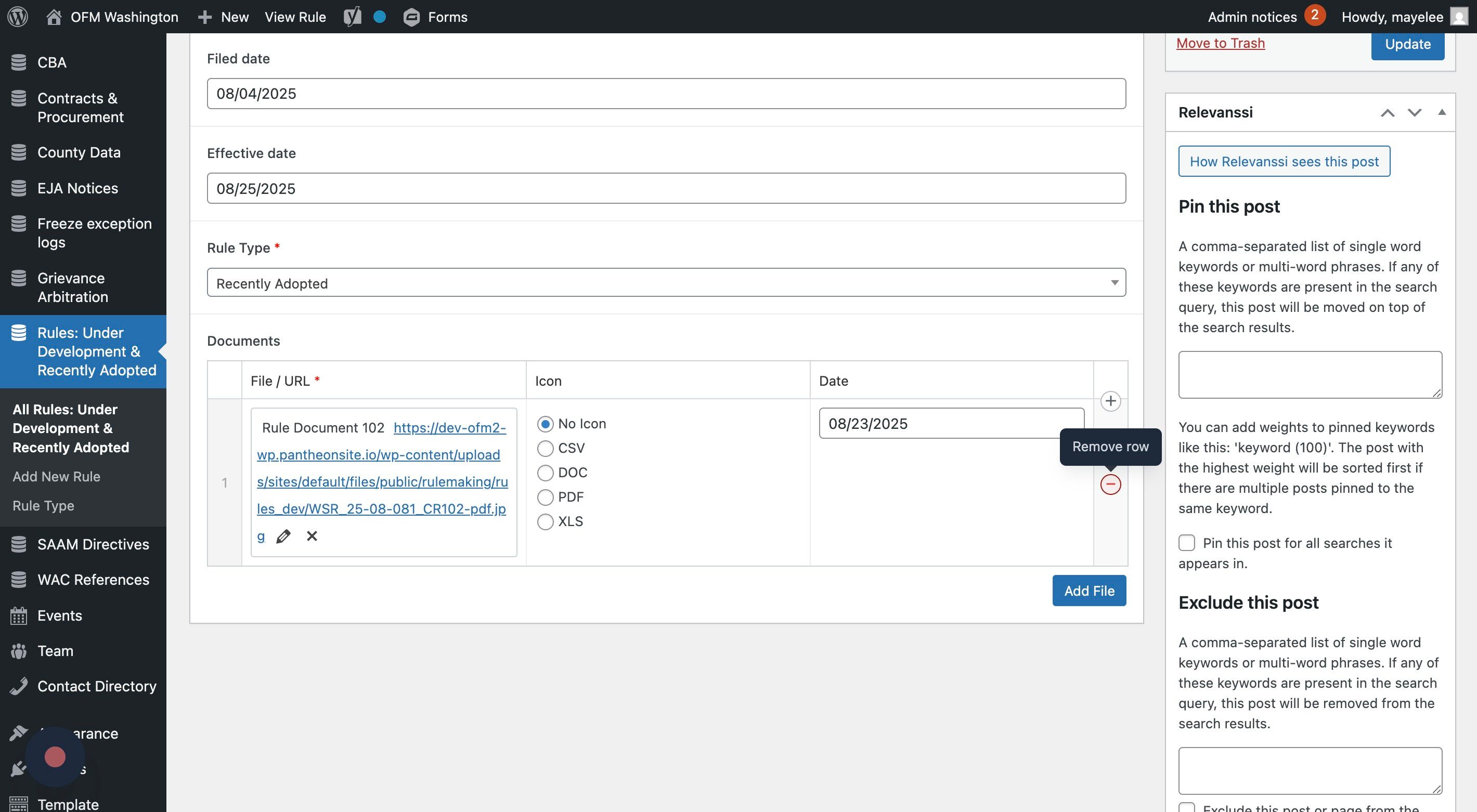Click the WordPress logo icon
The height and width of the screenshot is (812, 1477).
[18, 17]
